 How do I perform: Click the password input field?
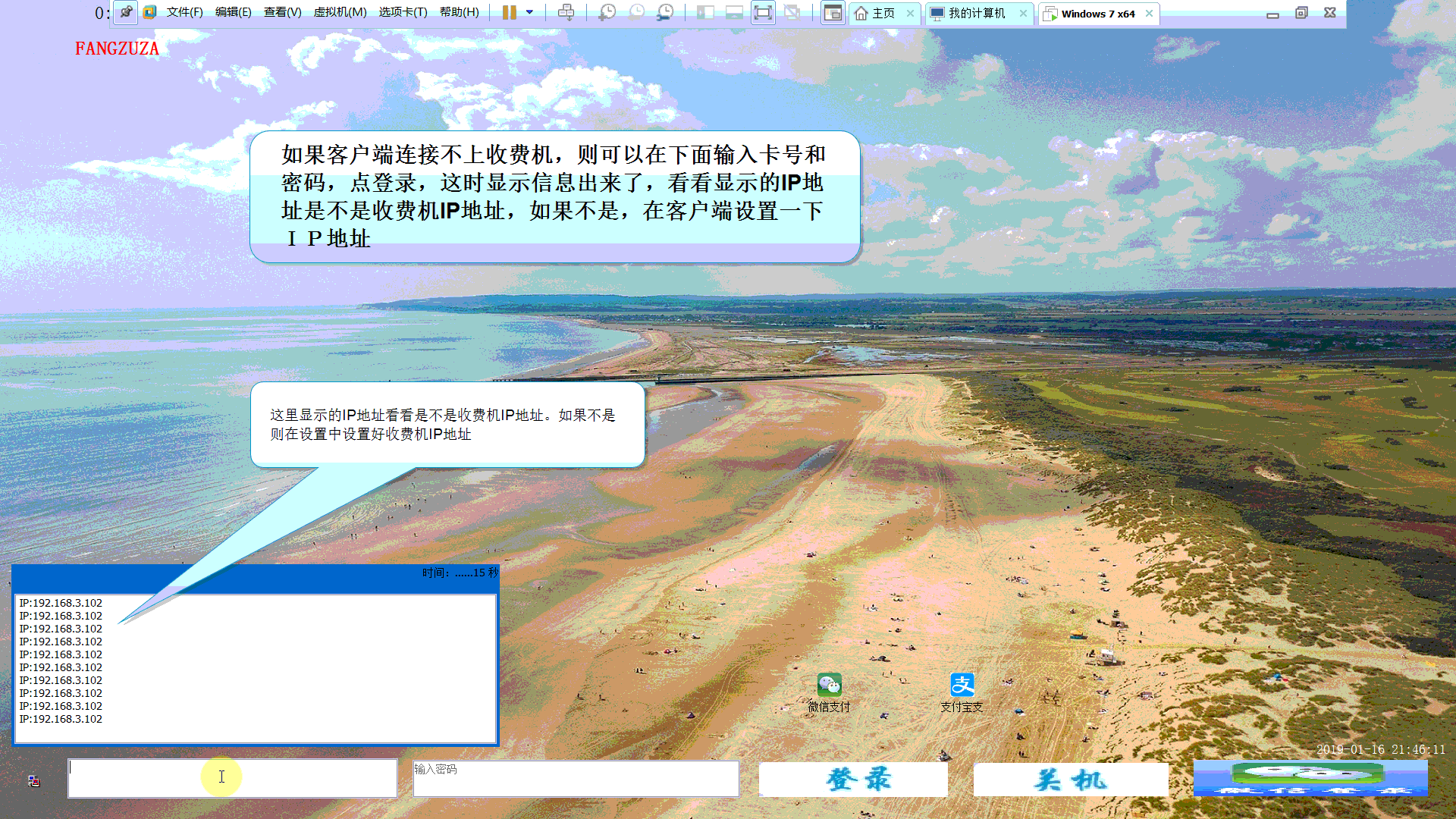point(576,779)
